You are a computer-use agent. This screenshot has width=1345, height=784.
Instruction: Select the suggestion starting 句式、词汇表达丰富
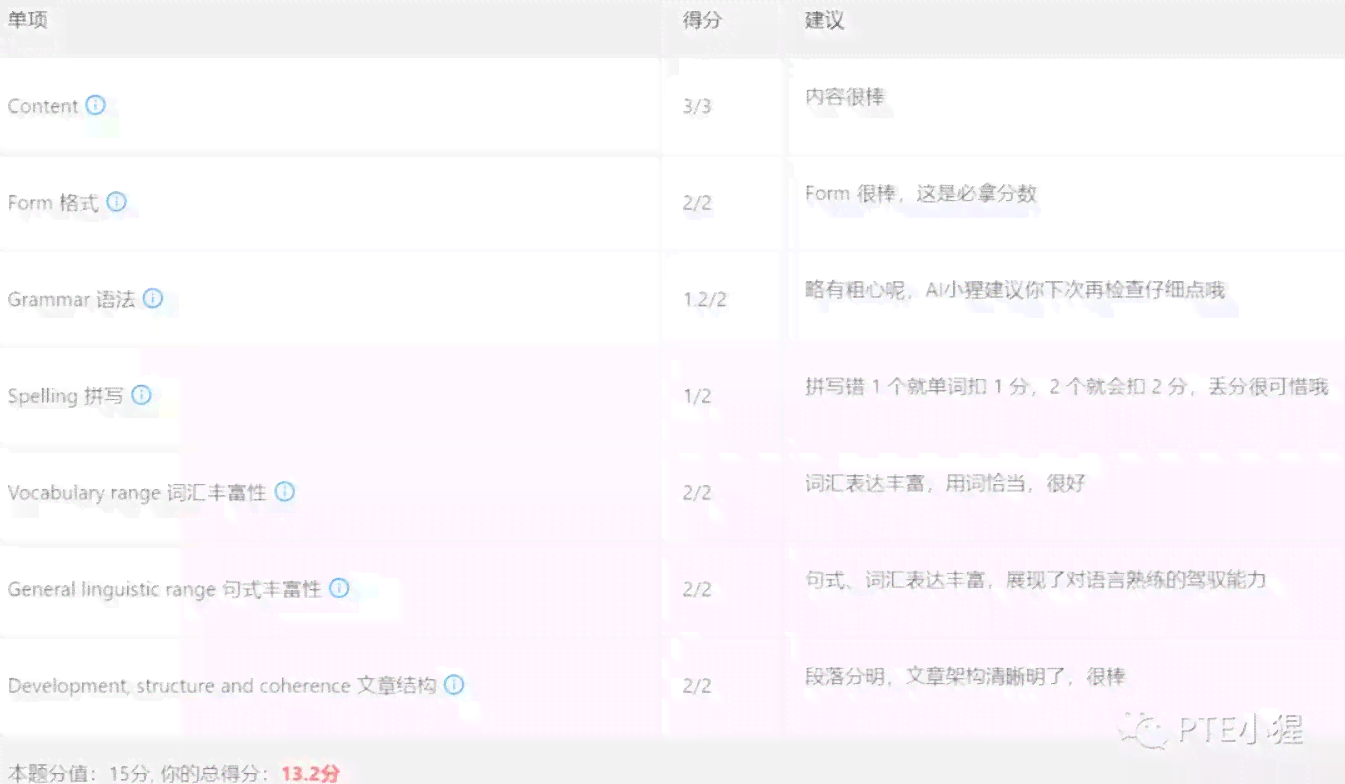click(x=1036, y=579)
